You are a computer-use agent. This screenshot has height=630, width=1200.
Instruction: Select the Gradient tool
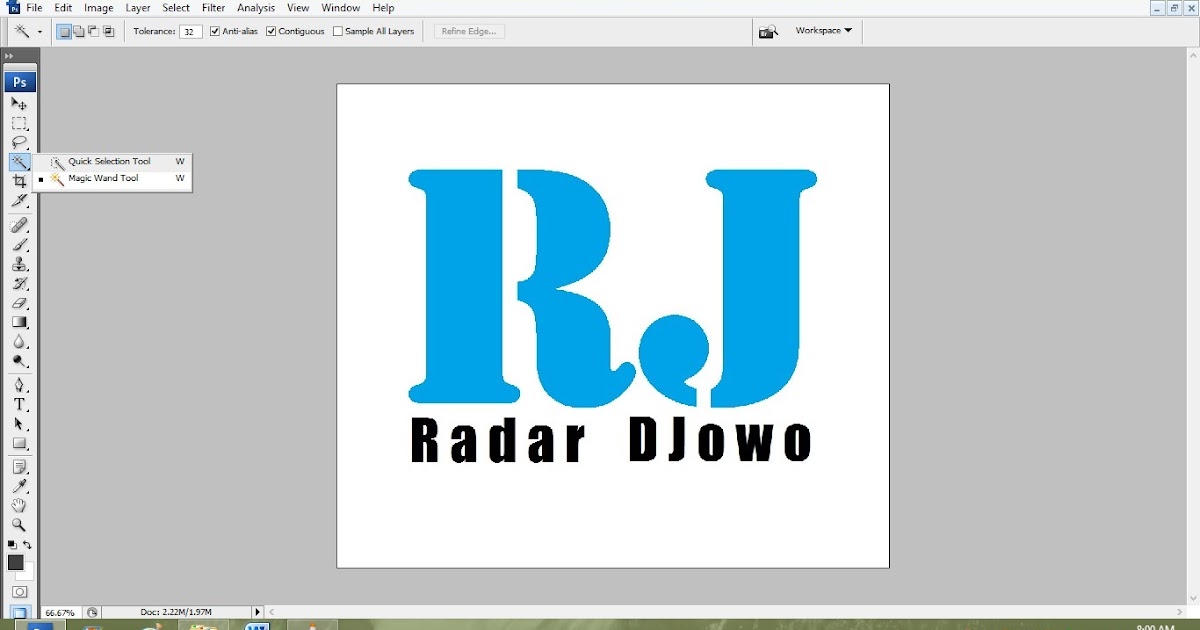(x=20, y=322)
